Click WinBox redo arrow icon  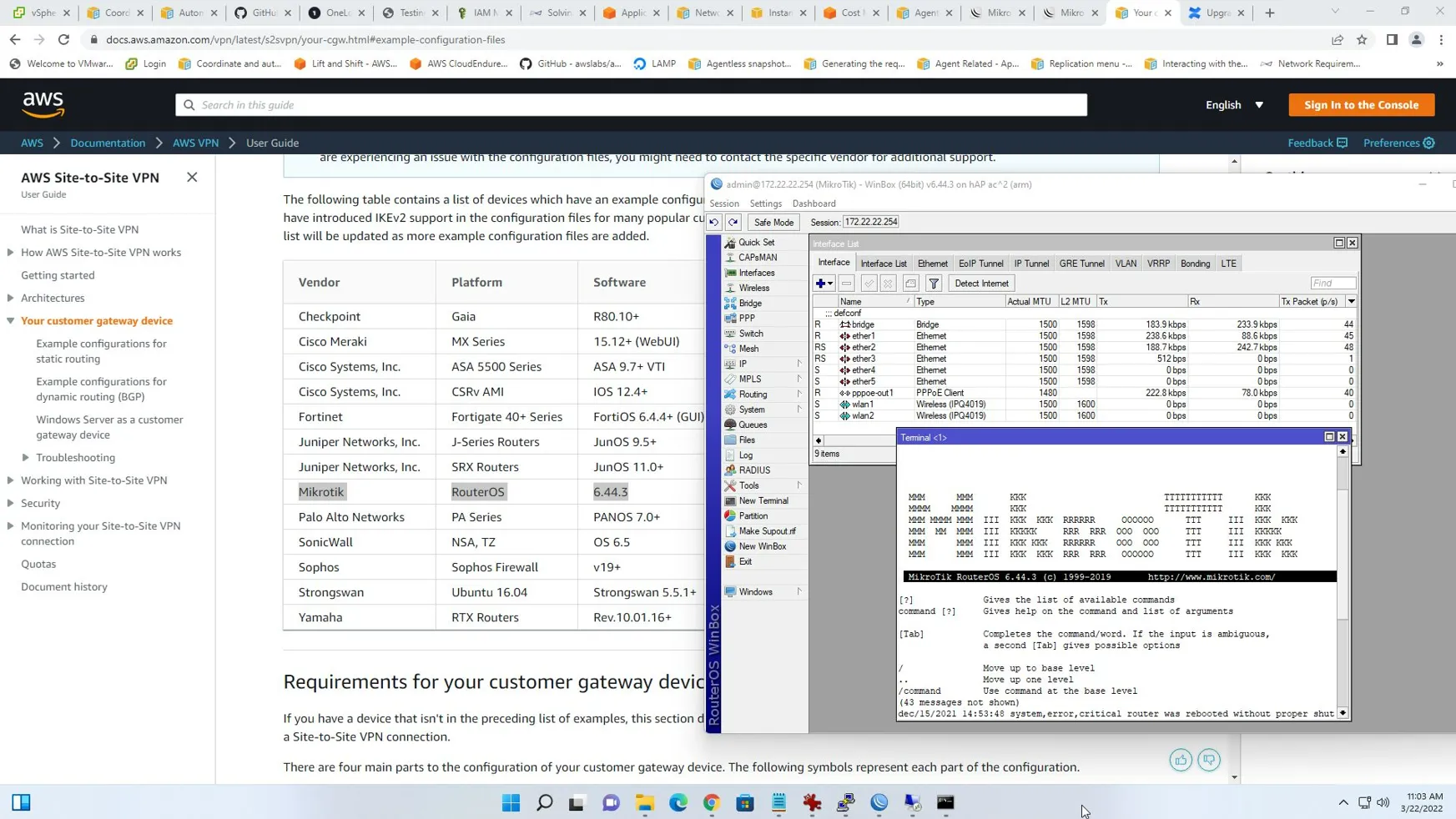(733, 223)
